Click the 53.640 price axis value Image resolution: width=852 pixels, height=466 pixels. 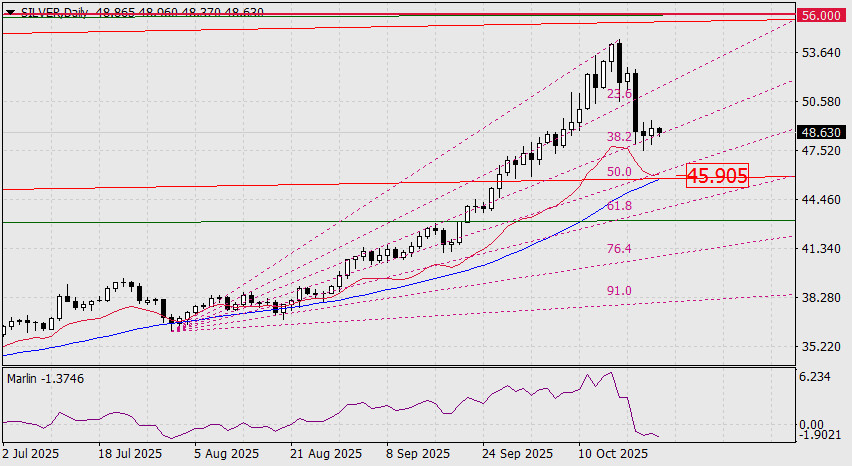pyautogui.click(x=821, y=53)
